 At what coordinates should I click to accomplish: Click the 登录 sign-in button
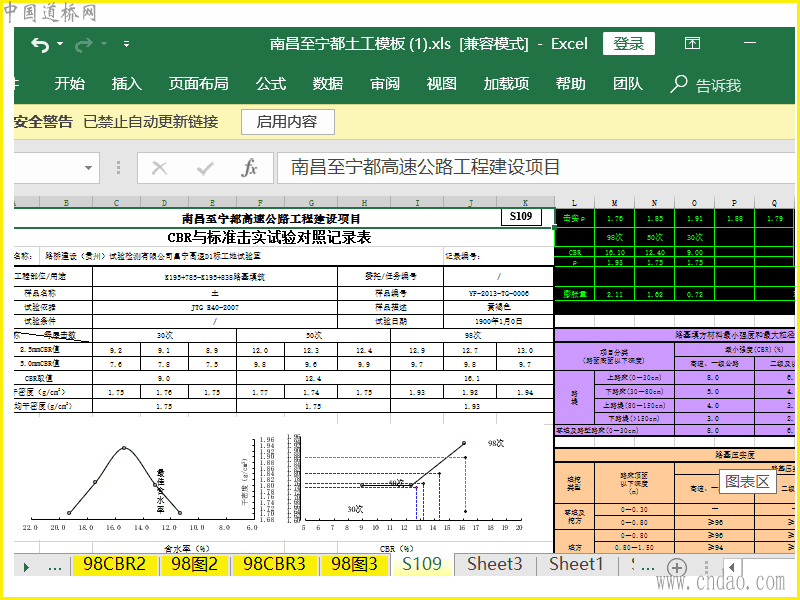[x=629, y=43]
